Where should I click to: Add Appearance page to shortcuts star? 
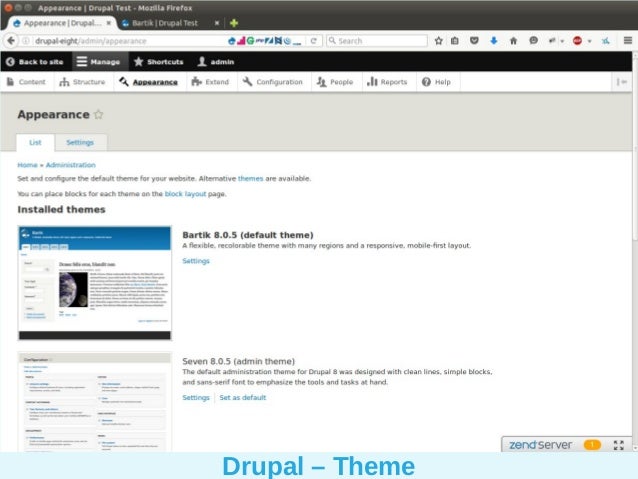point(98,115)
